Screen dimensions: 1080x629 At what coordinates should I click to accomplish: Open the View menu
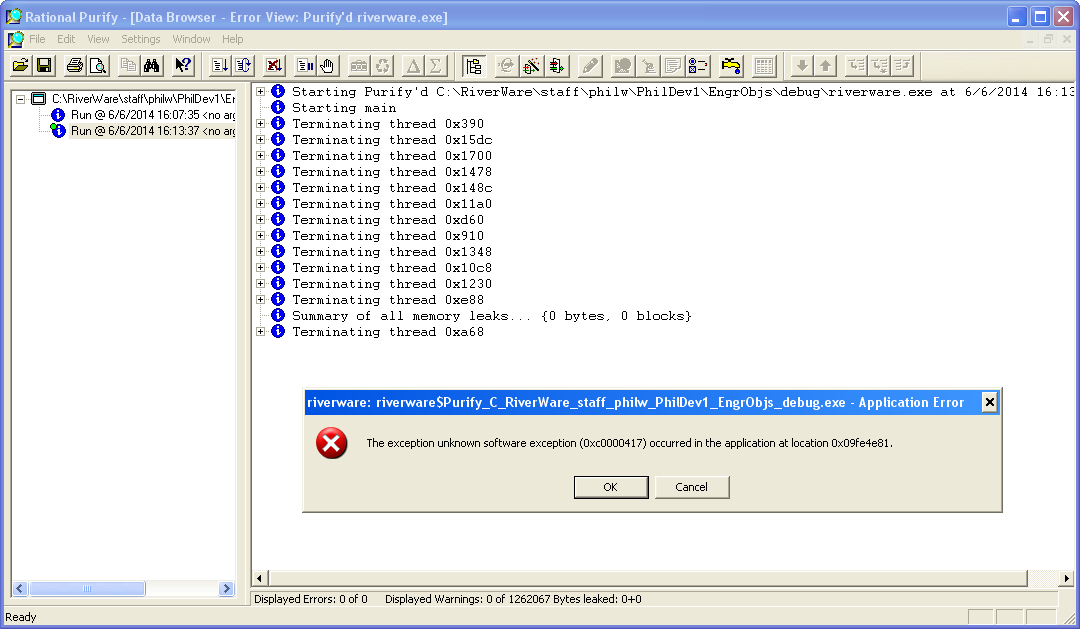pyautogui.click(x=98, y=39)
